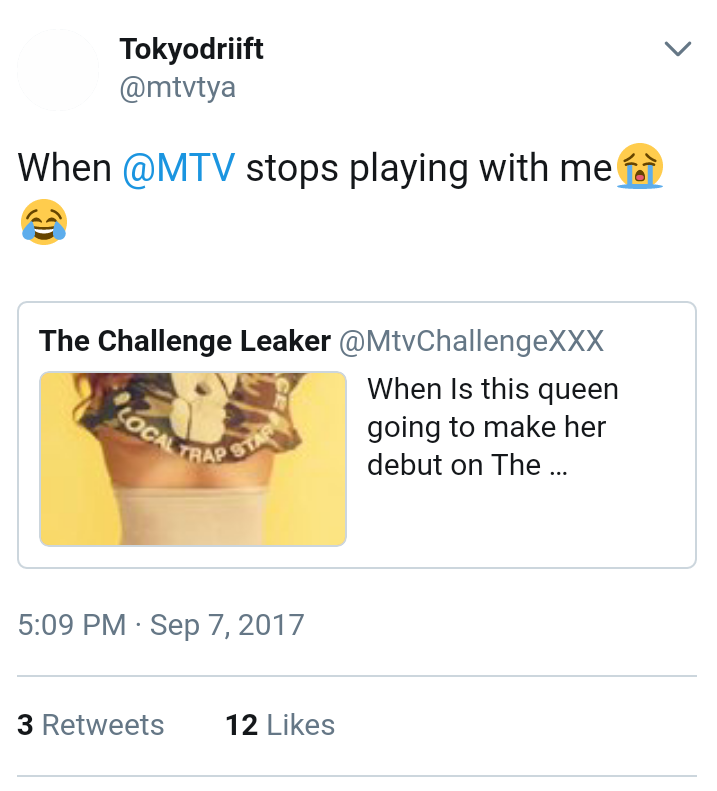Click the loudly crying face emoji
The height and width of the screenshot is (791, 717).
[640, 166]
